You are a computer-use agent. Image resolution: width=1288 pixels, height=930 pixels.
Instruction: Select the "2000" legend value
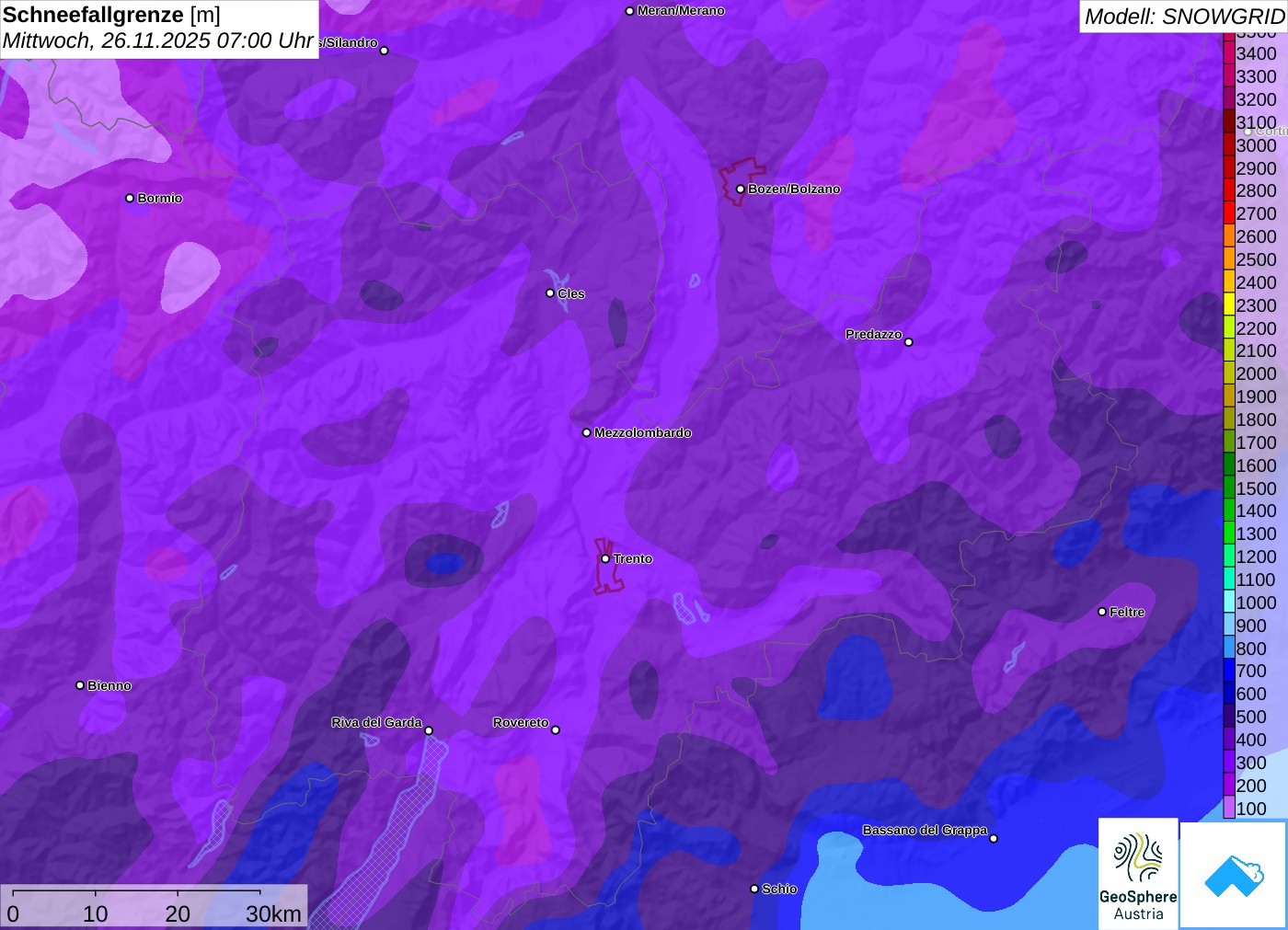pos(1257,374)
